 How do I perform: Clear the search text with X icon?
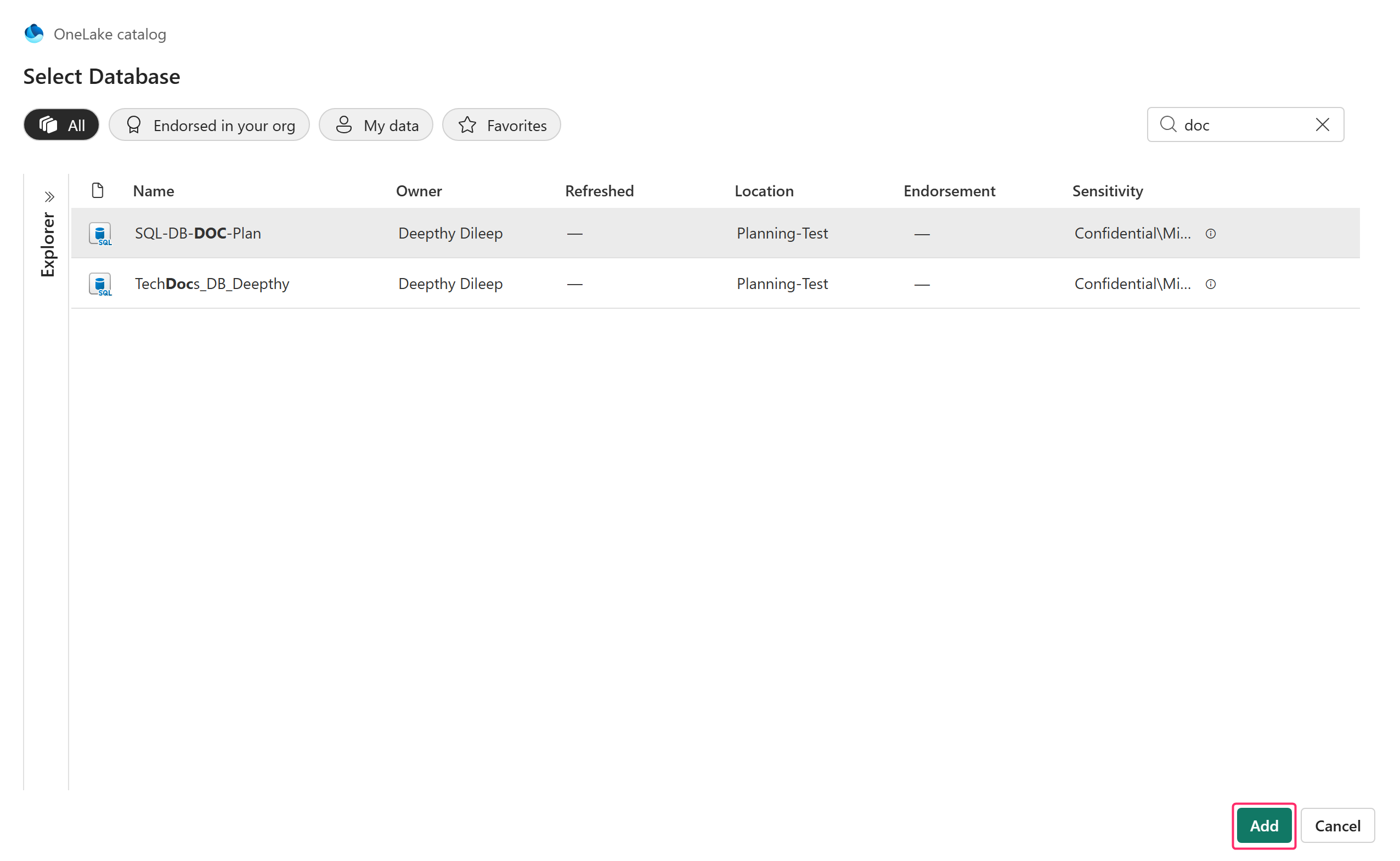(x=1322, y=124)
